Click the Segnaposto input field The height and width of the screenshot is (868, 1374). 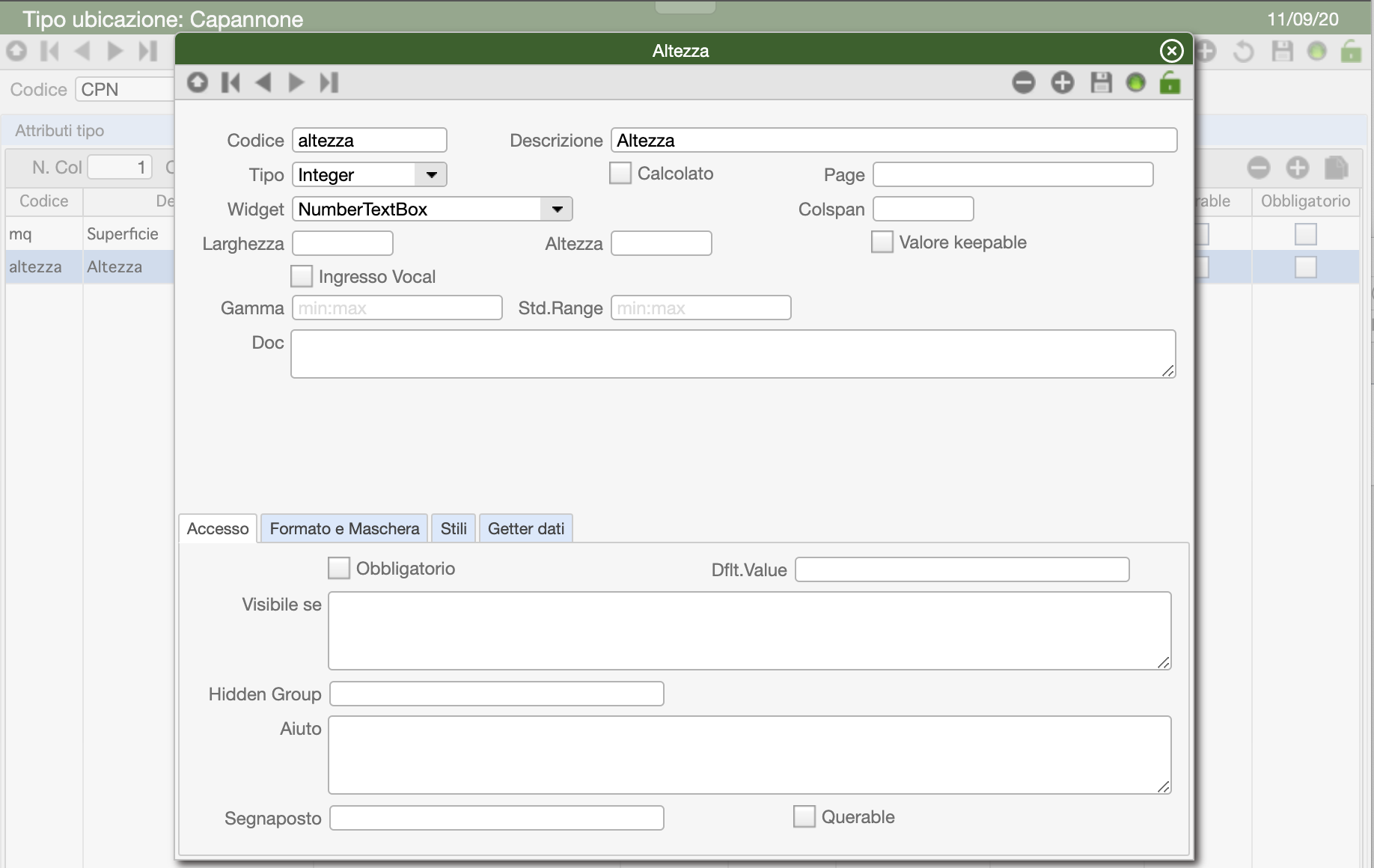tap(497, 818)
